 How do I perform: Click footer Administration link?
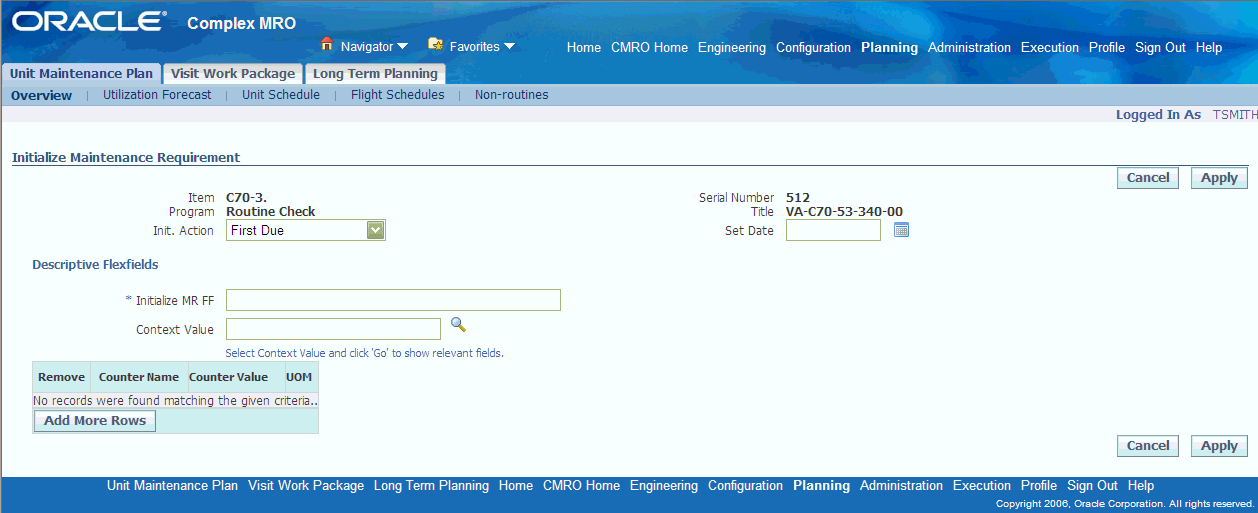pos(901,485)
